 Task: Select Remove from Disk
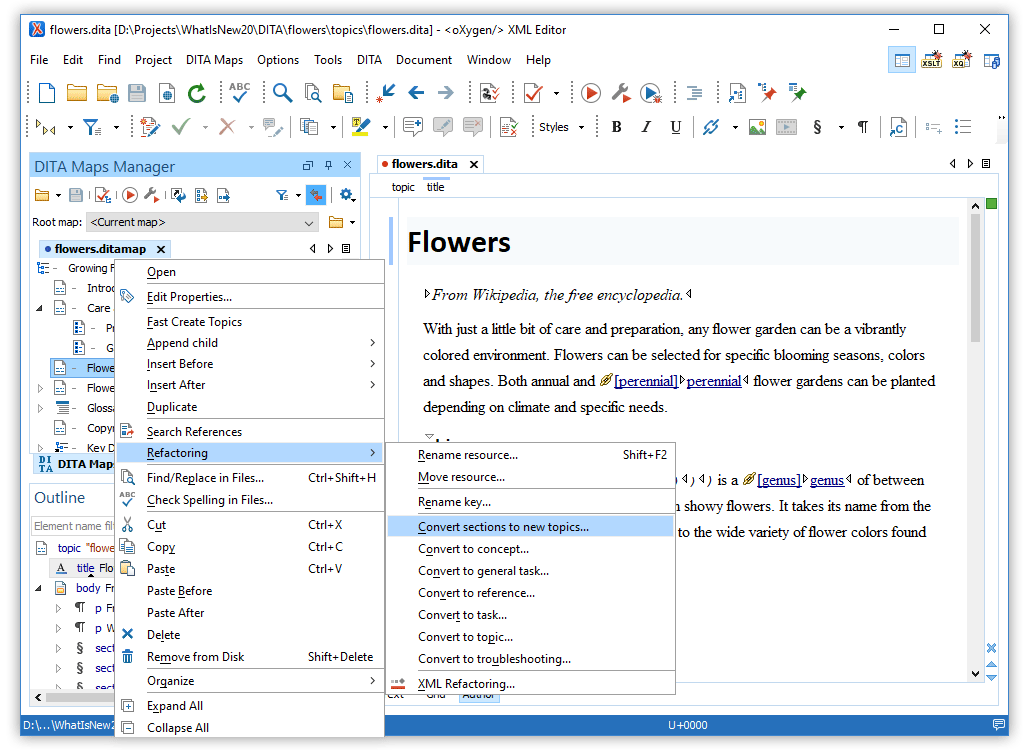[250, 657]
